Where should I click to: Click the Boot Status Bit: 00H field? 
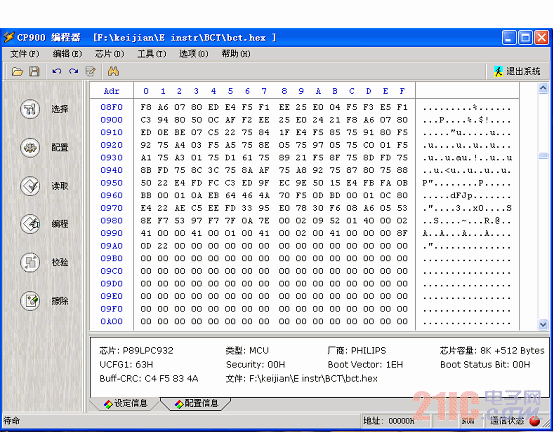click(x=485, y=365)
